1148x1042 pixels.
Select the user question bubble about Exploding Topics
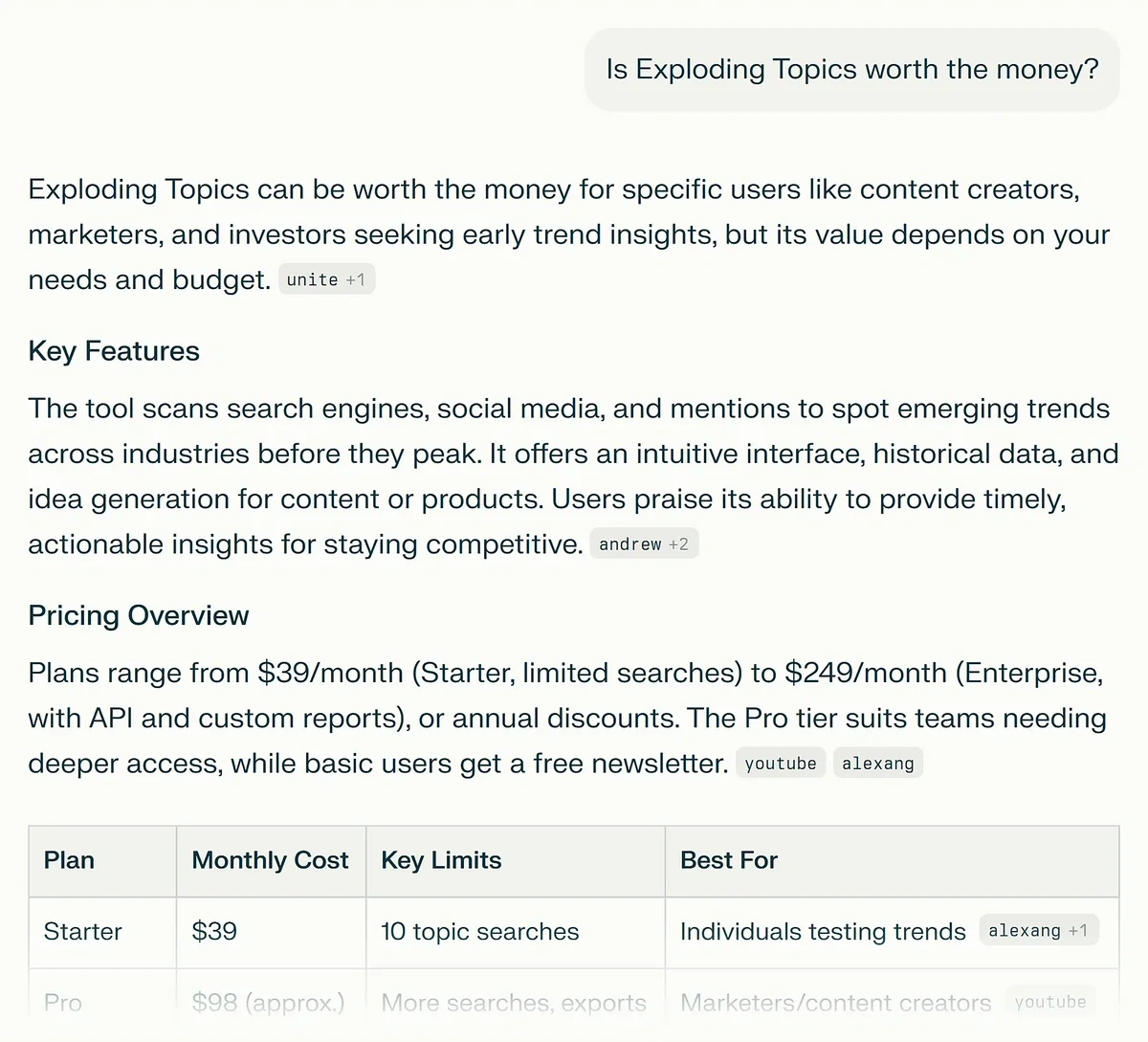click(851, 69)
